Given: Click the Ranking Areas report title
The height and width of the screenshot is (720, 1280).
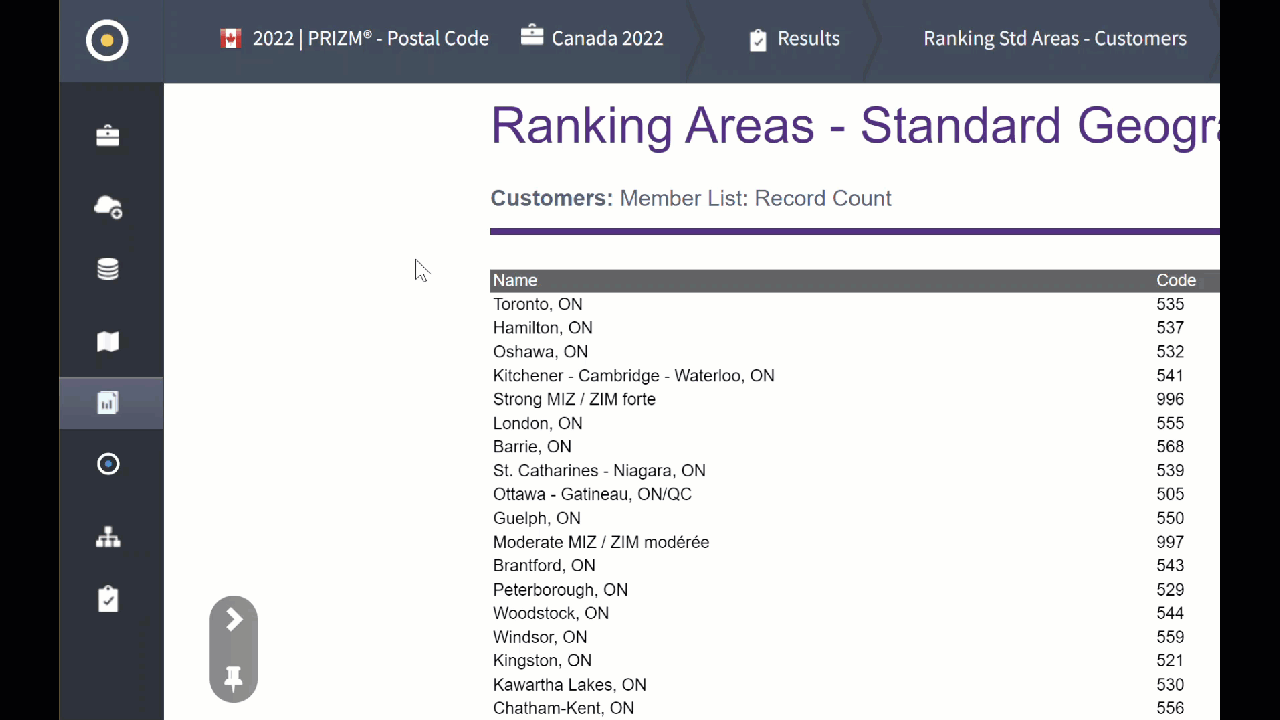Looking at the screenshot, I should click(x=855, y=125).
